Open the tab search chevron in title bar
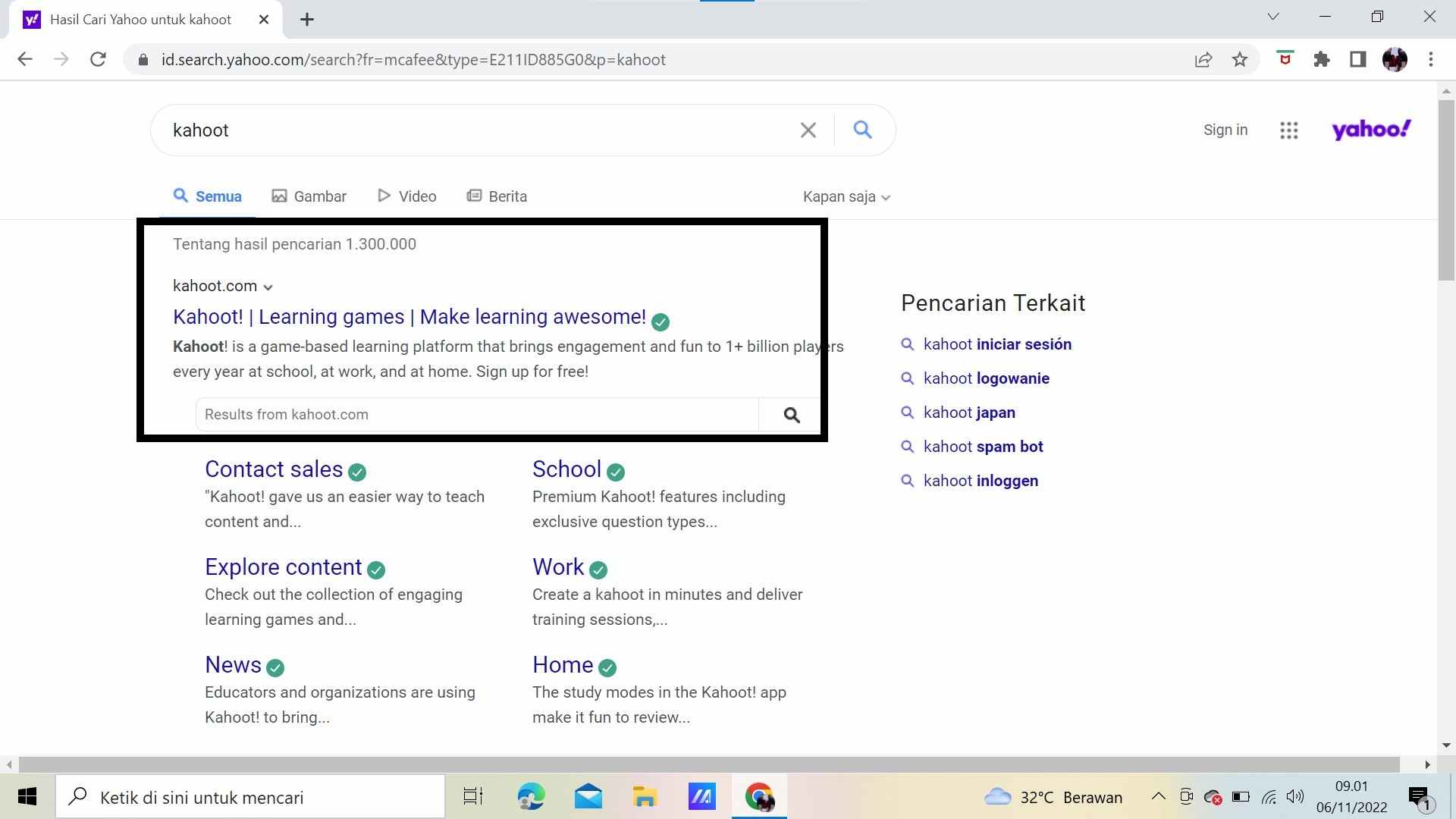The image size is (1456, 819). coord(1273,17)
